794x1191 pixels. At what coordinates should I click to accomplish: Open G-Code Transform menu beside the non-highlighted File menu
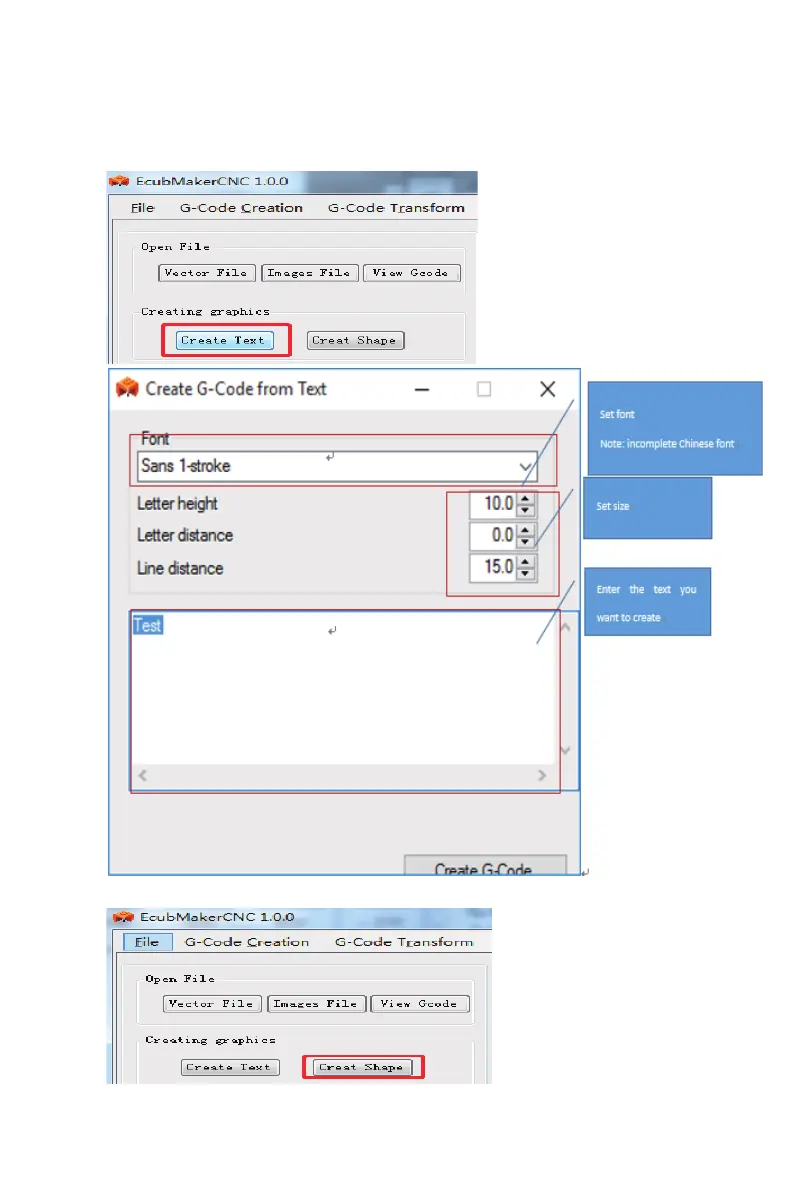click(396, 207)
